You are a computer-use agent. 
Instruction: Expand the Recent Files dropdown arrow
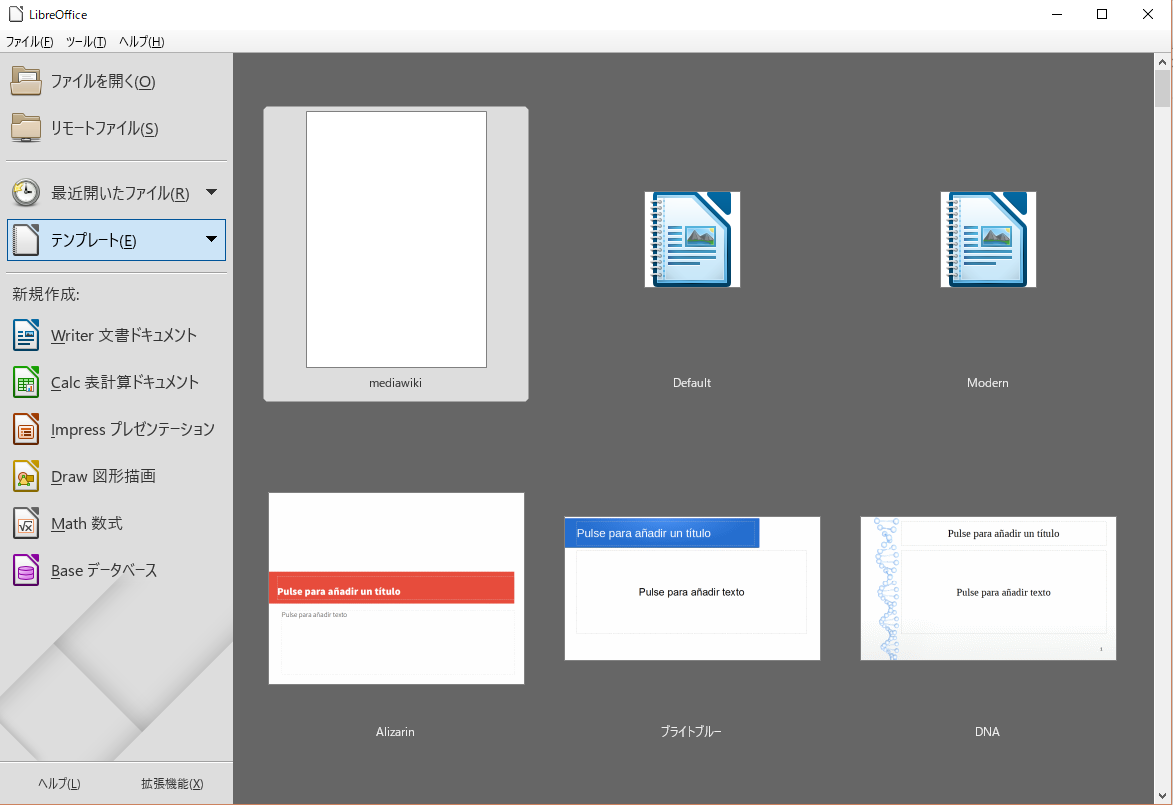click(x=212, y=192)
